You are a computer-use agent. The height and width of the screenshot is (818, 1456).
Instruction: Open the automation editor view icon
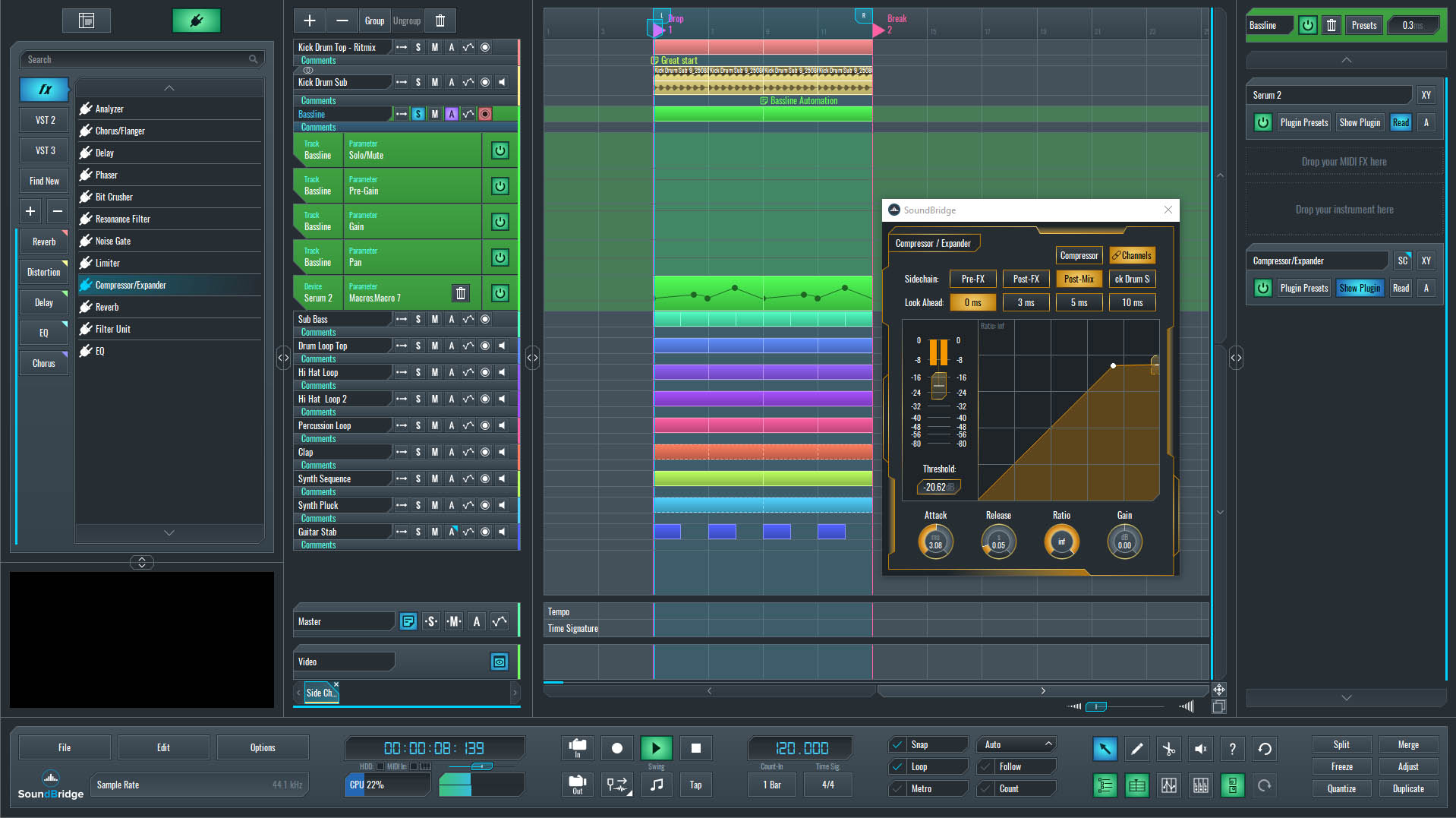pyautogui.click(x=1169, y=786)
